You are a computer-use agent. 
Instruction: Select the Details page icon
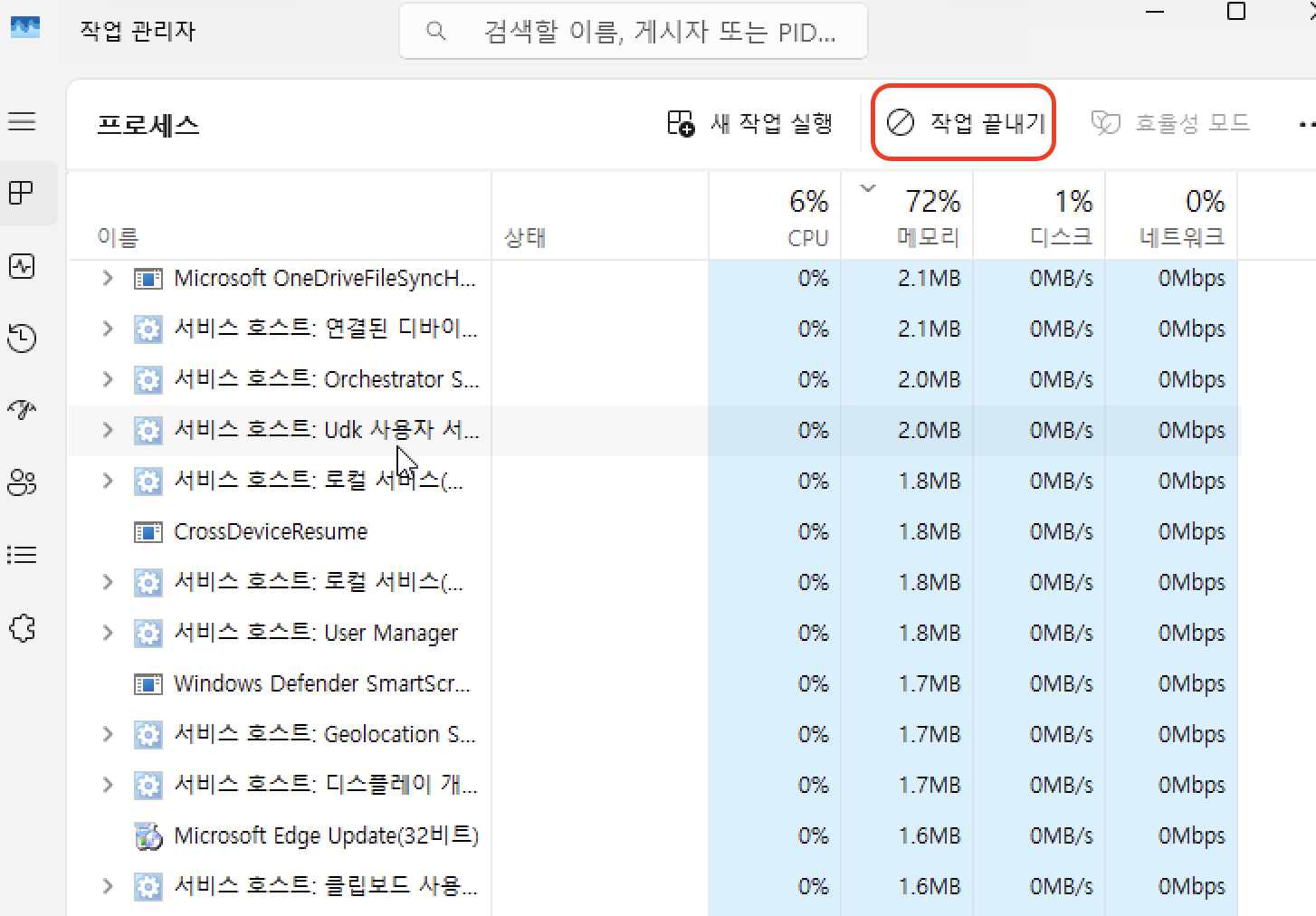pos(22,555)
